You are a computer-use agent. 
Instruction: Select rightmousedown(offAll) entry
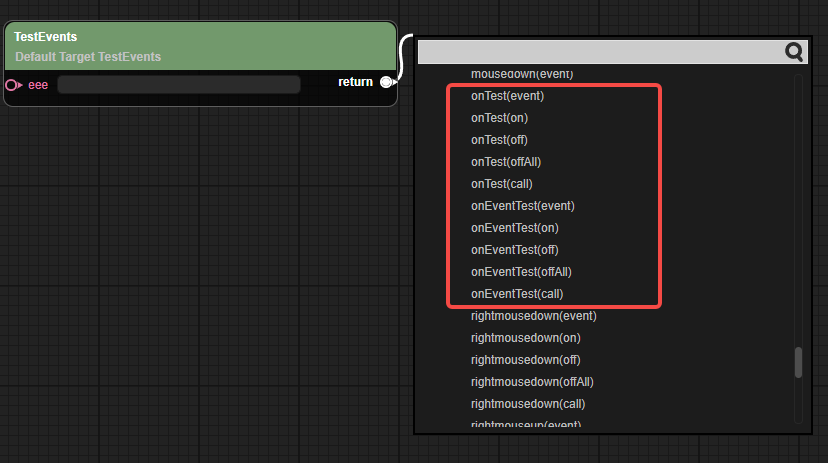pos(532,382)
